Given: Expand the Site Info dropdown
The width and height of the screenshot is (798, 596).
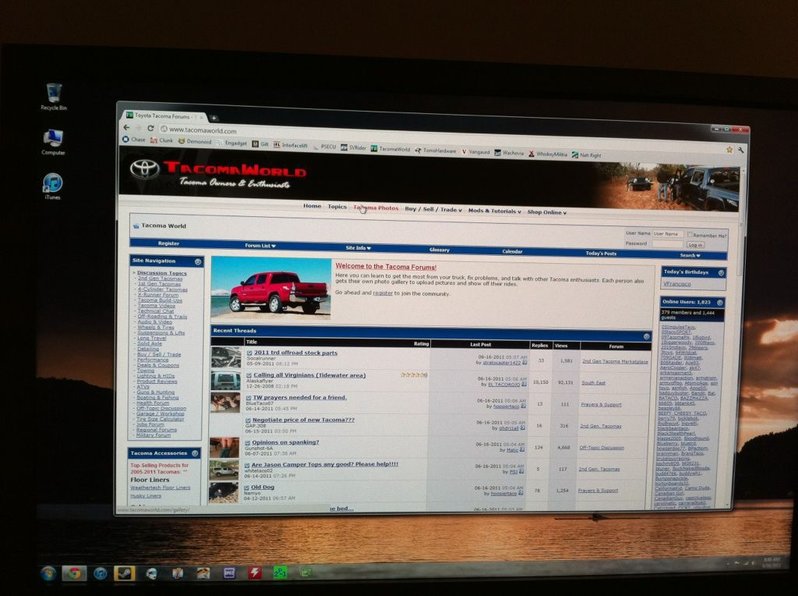Looking at the screenshot, I should 358,248.
